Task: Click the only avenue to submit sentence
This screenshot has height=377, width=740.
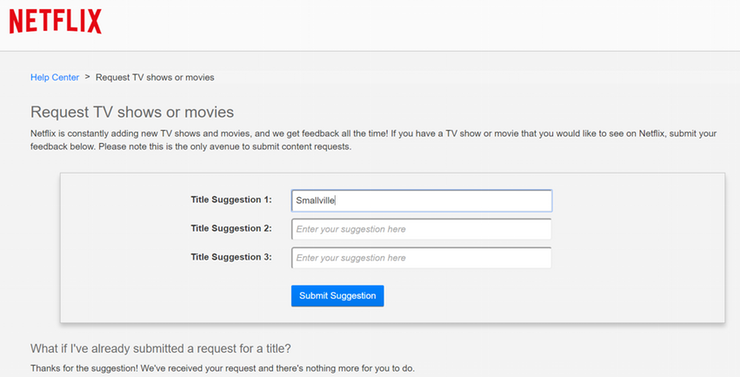Action: [x=225, y=147]
